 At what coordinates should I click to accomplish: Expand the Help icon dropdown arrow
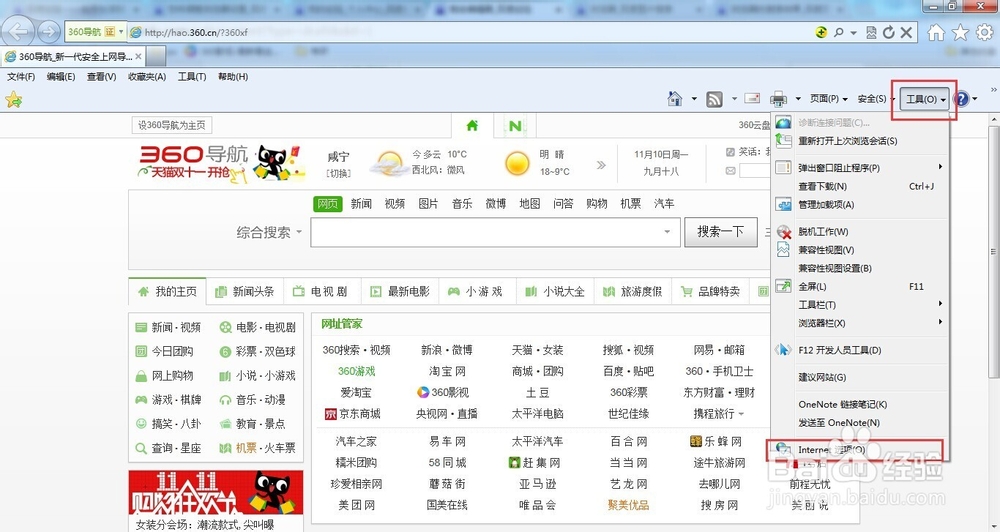tap(974, 99)
